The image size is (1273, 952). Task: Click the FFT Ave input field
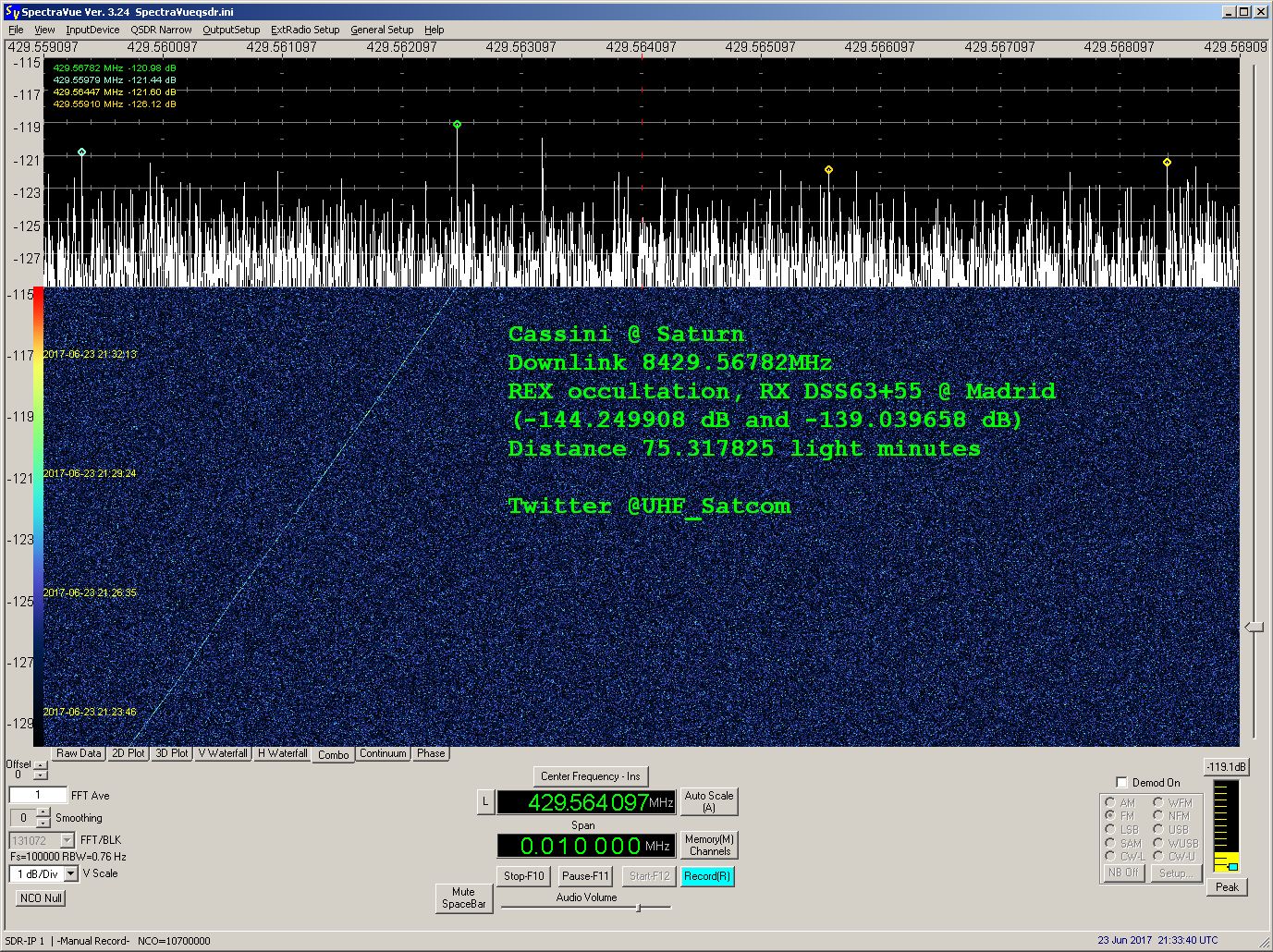(38, 795)
